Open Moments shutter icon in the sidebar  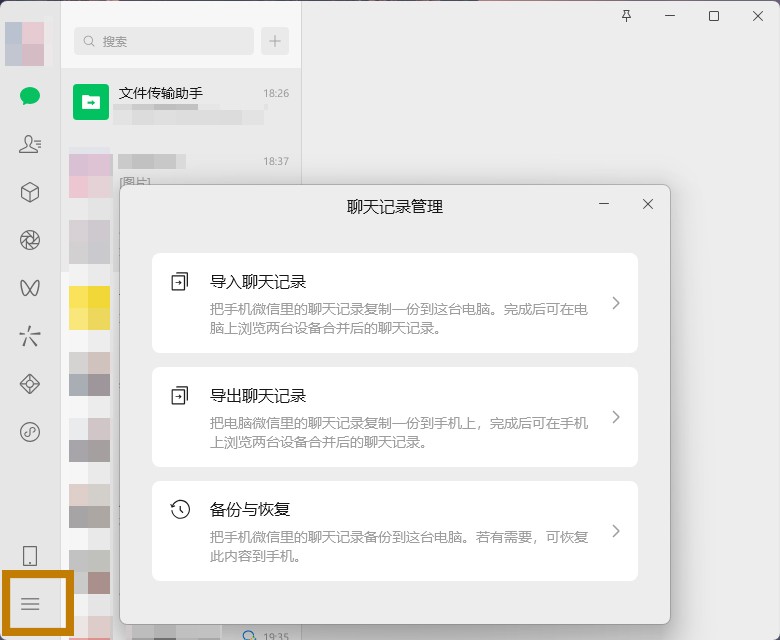pos(30,240)
